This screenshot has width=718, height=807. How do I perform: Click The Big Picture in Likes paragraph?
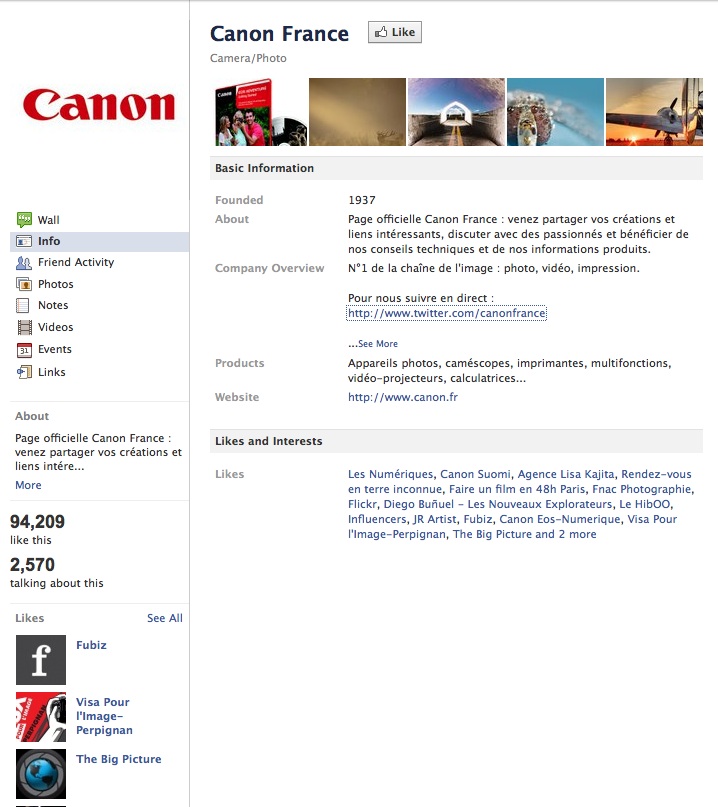pyautogui.click(x=492, y=534)
